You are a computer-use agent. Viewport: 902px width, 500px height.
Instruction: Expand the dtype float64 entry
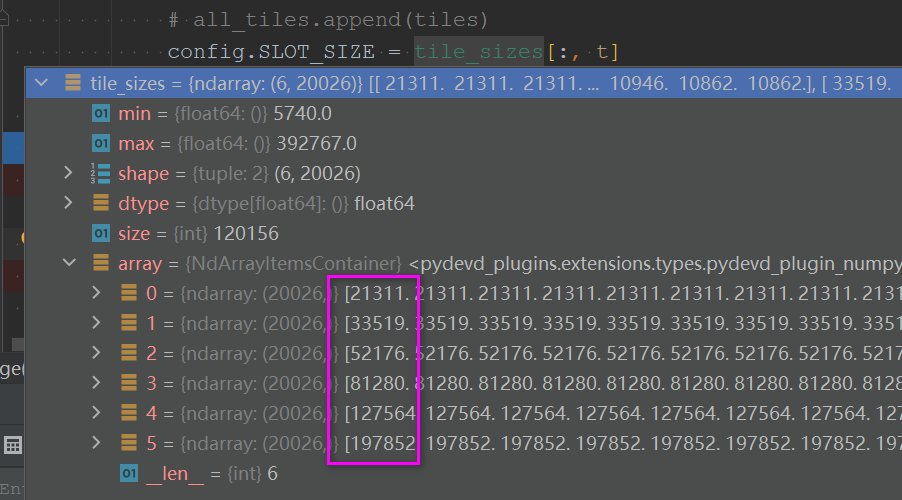(x=68, y=203)
